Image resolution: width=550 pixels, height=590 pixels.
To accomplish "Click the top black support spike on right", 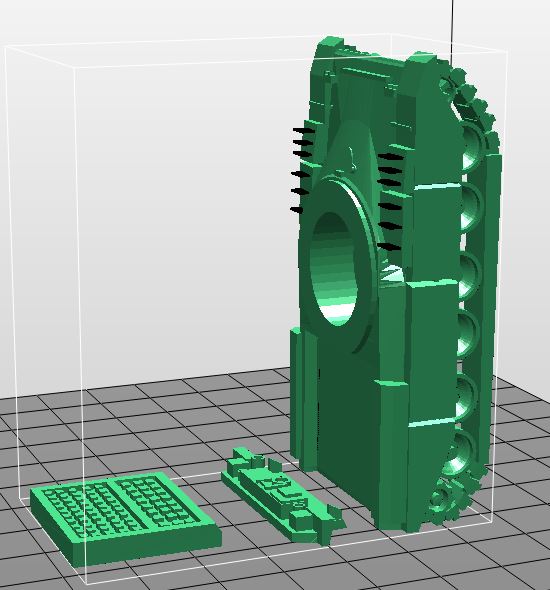I will click(390, 157).
